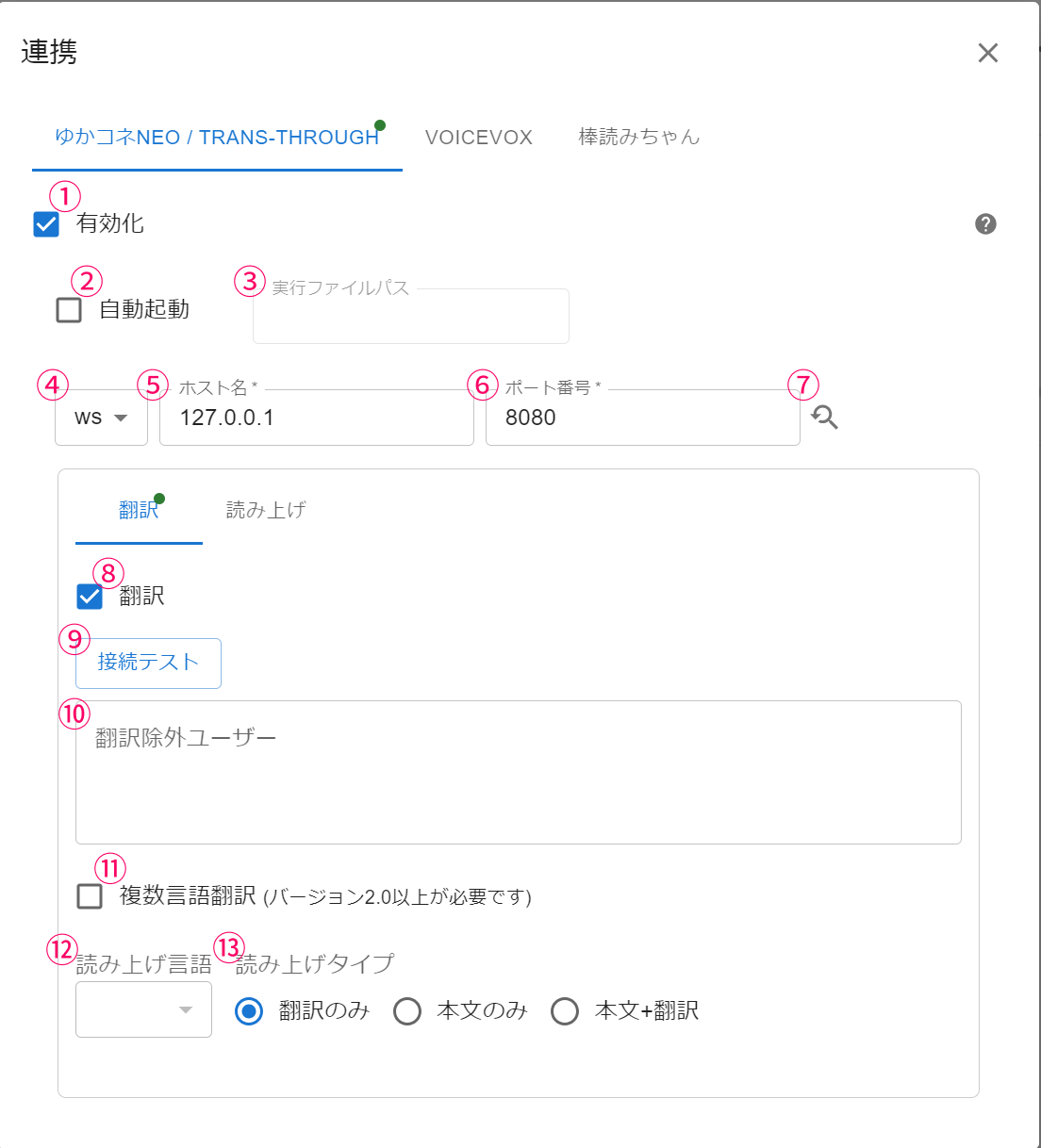
Task: Click the ホスト名 input field
Action: coord(316,418)
